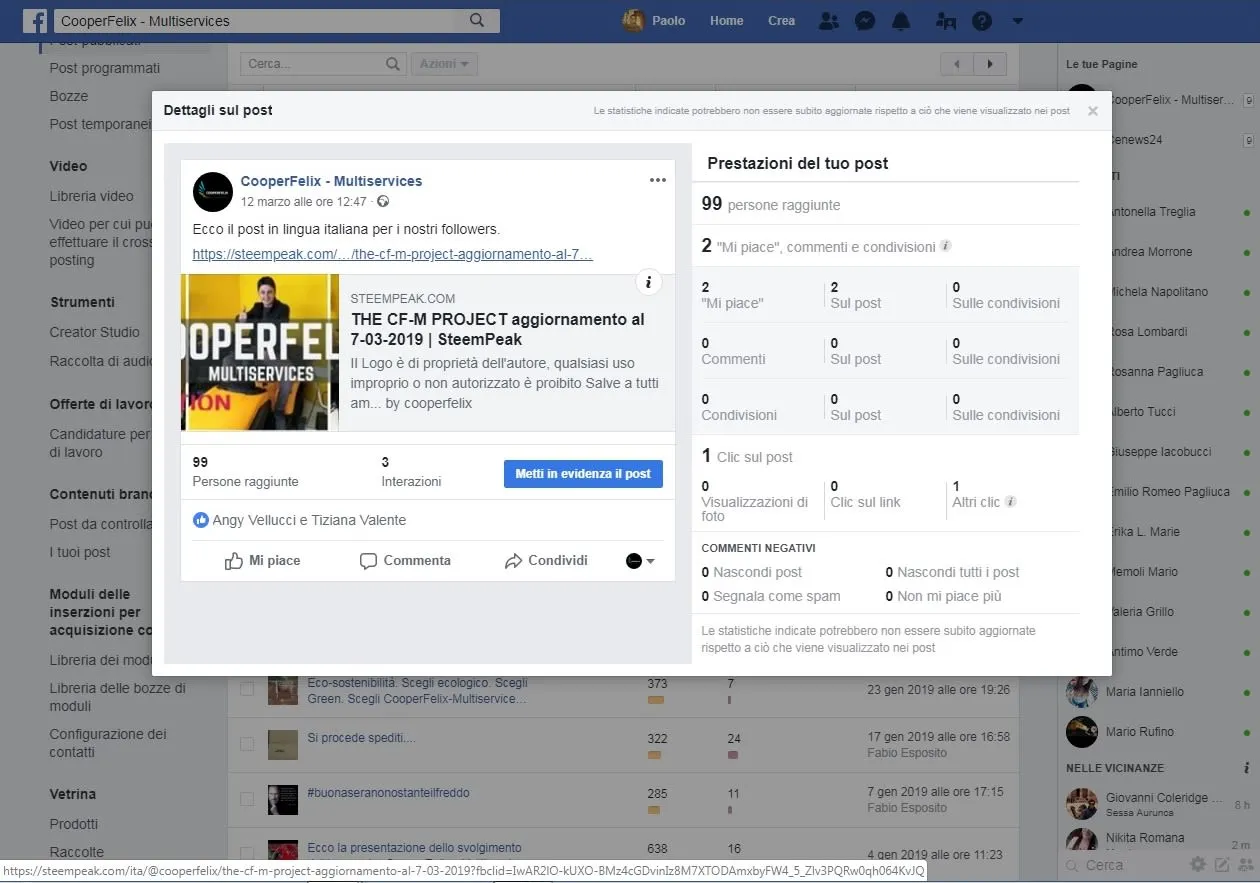The width and height of the screenshot is (1260, 883).
Task: Click the Quick Access pages icon in top bar
Action: (945, 21)
